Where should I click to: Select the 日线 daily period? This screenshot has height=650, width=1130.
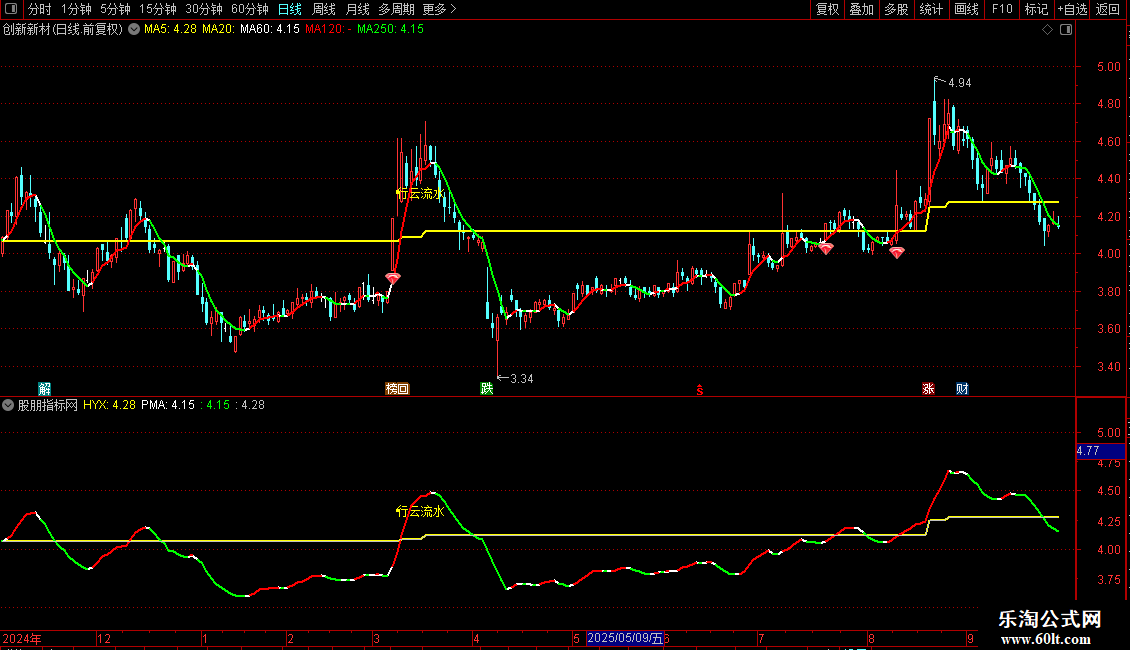[x=290, y=9]
